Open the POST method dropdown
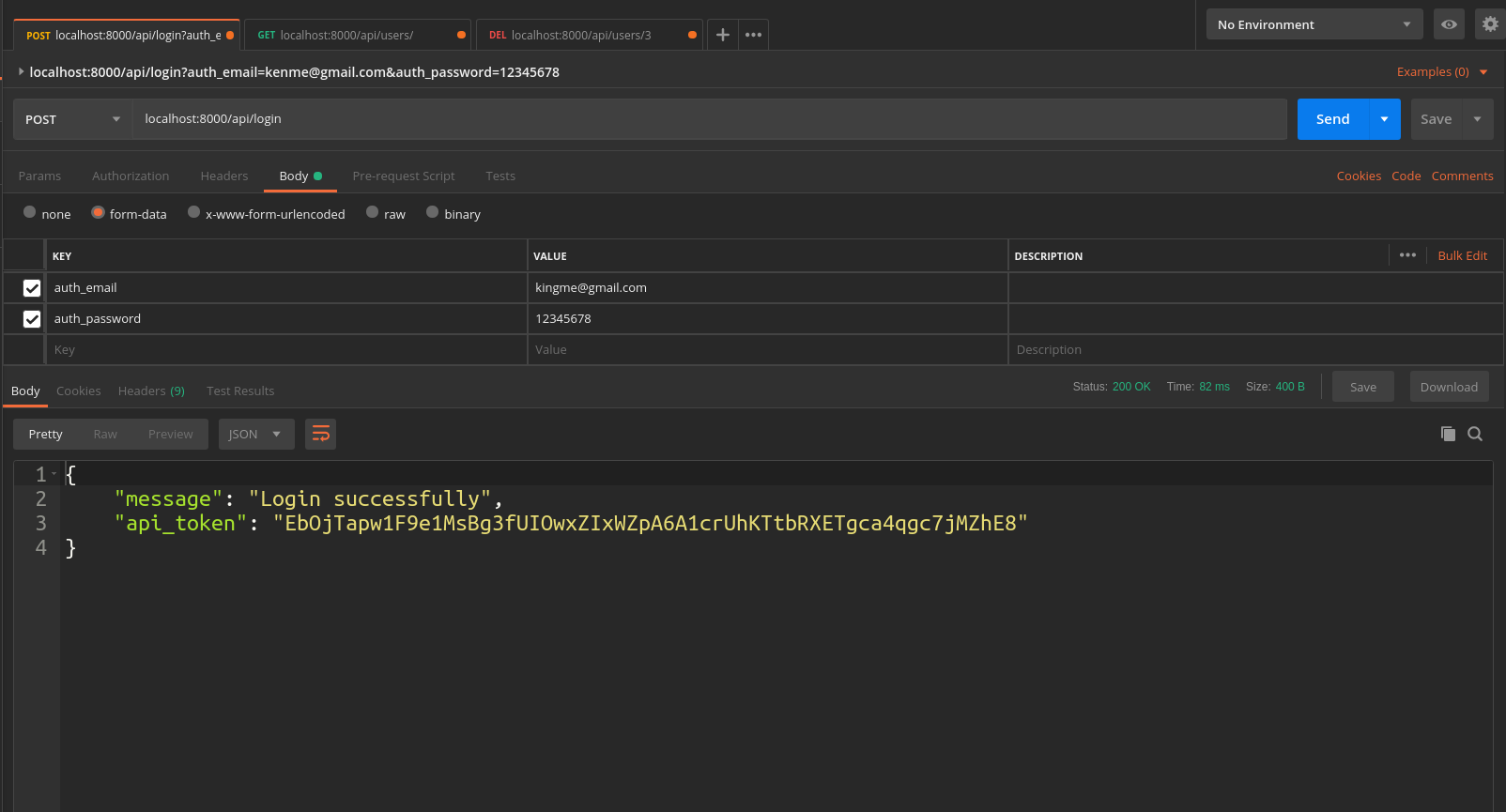The height and width of the screenshot is (812, 1506). [72, 119]
